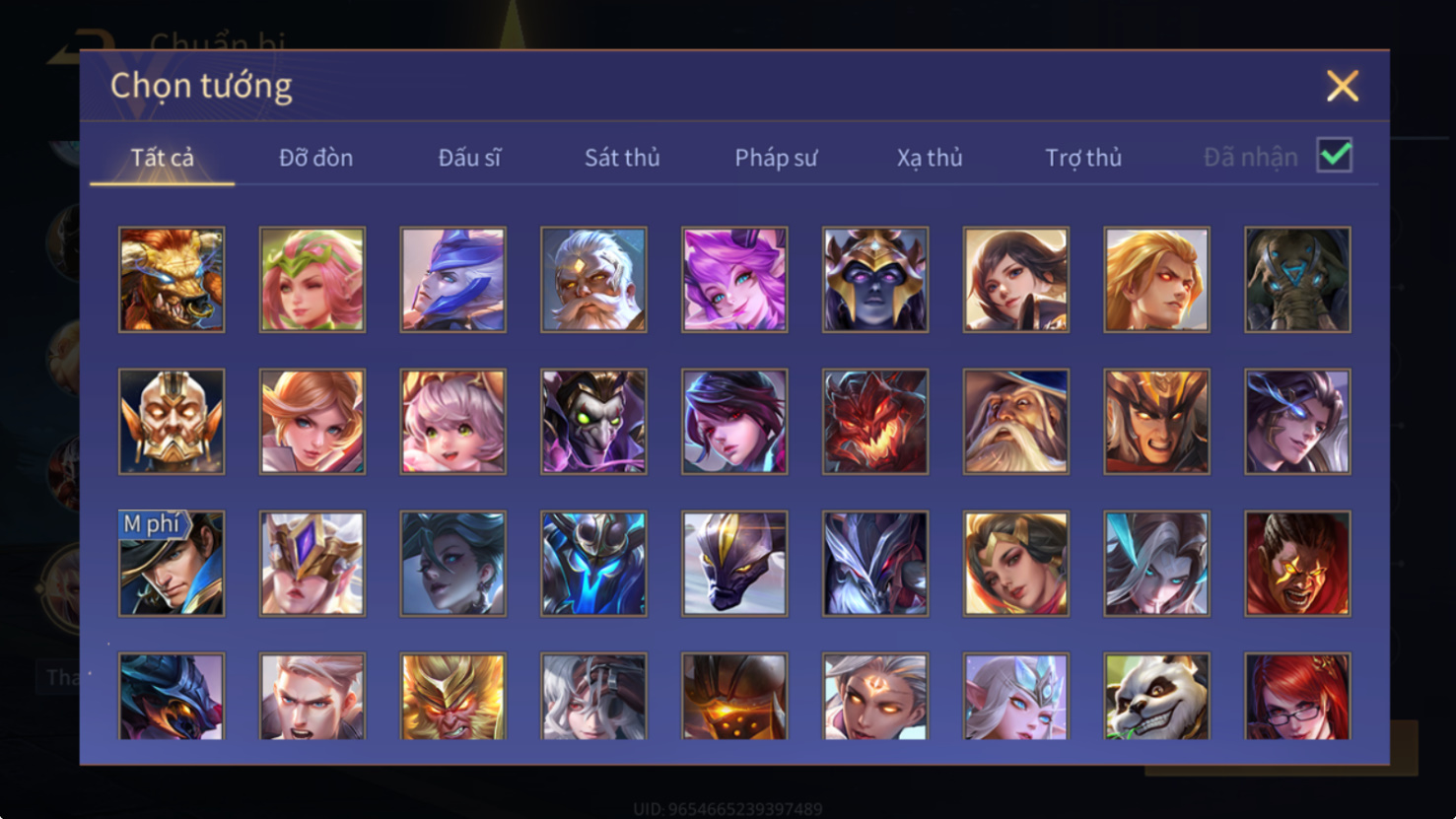Choose the golden monkey king hero
Image resolution: width=1456 pixels, height=819 pixels.
(453, 696)
